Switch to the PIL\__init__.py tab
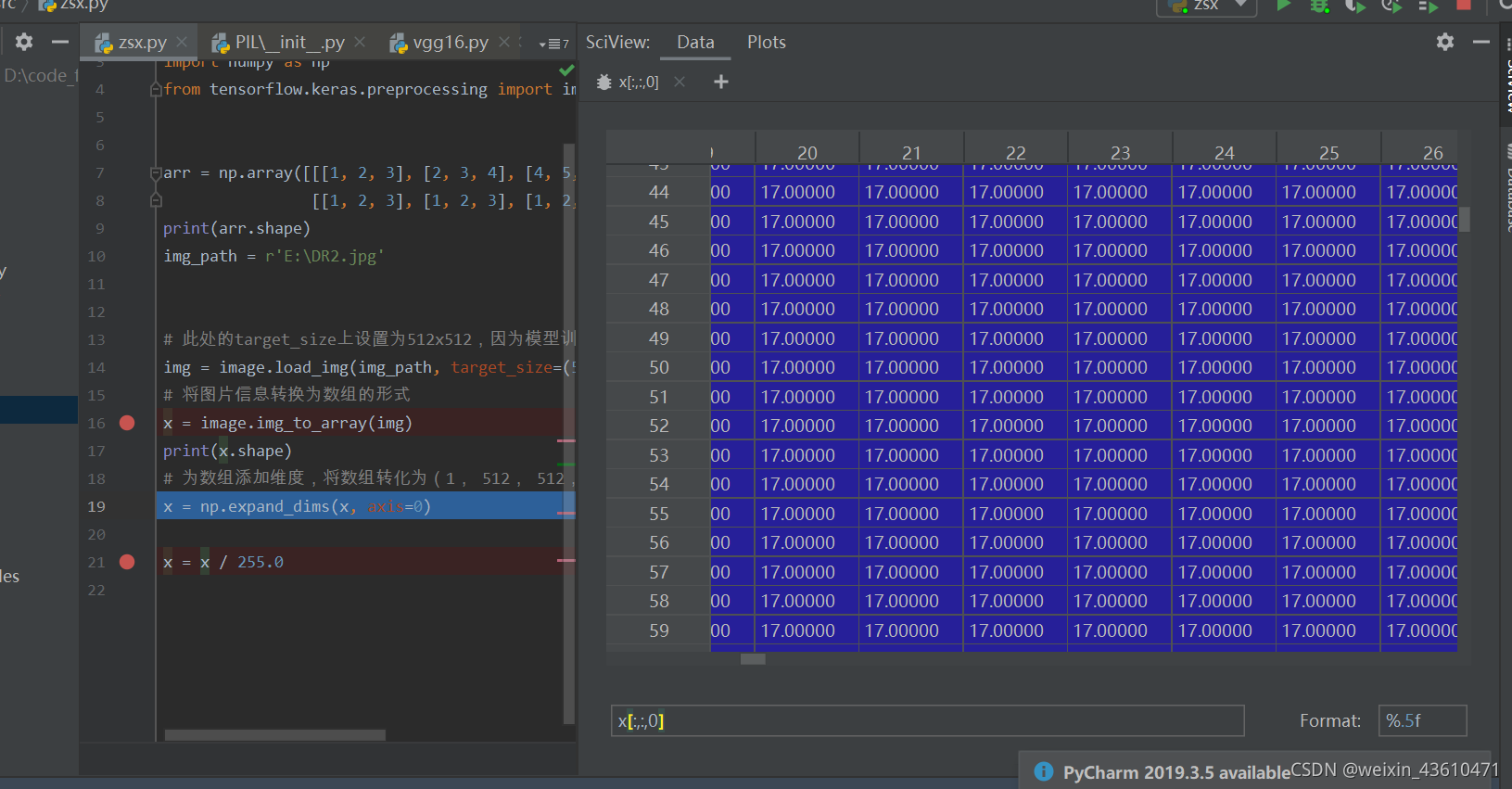The width and height of the screenshot is (1512, 789). (x=289, y=43)
